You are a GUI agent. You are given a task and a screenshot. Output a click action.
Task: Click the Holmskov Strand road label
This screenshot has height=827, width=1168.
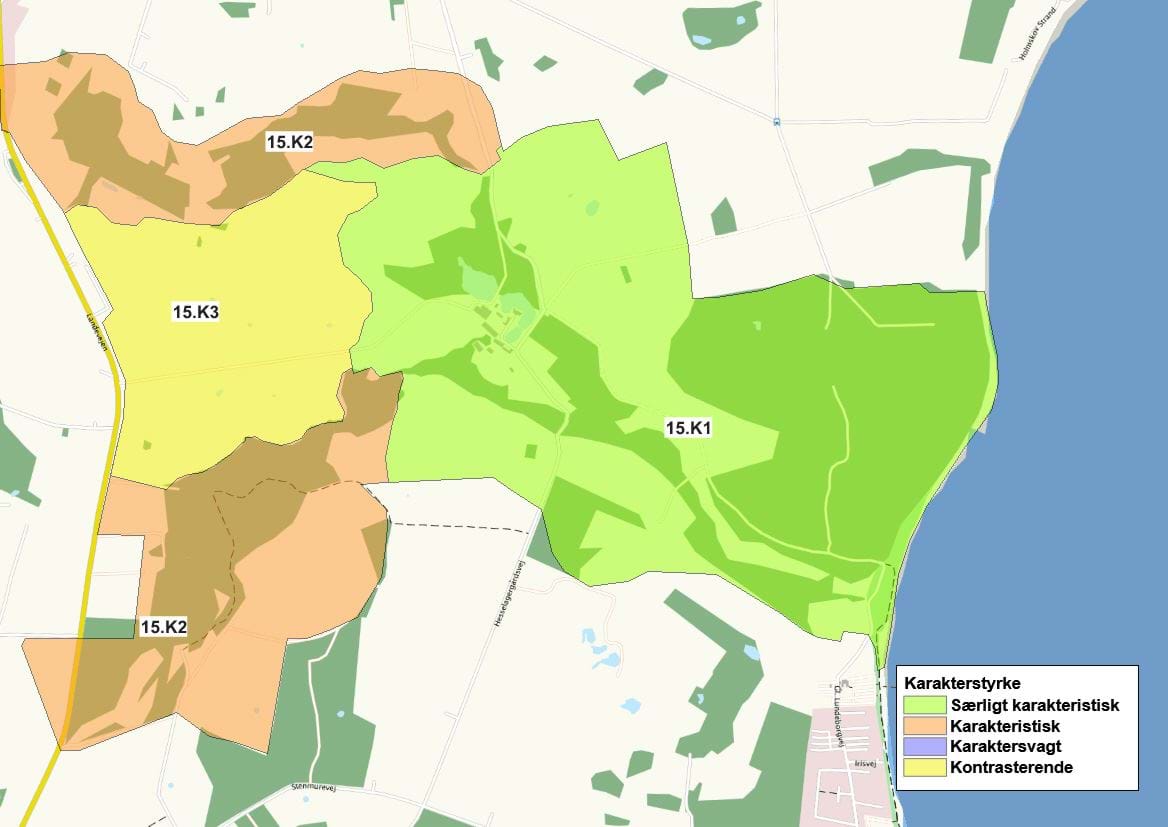tap(1040, 38)
